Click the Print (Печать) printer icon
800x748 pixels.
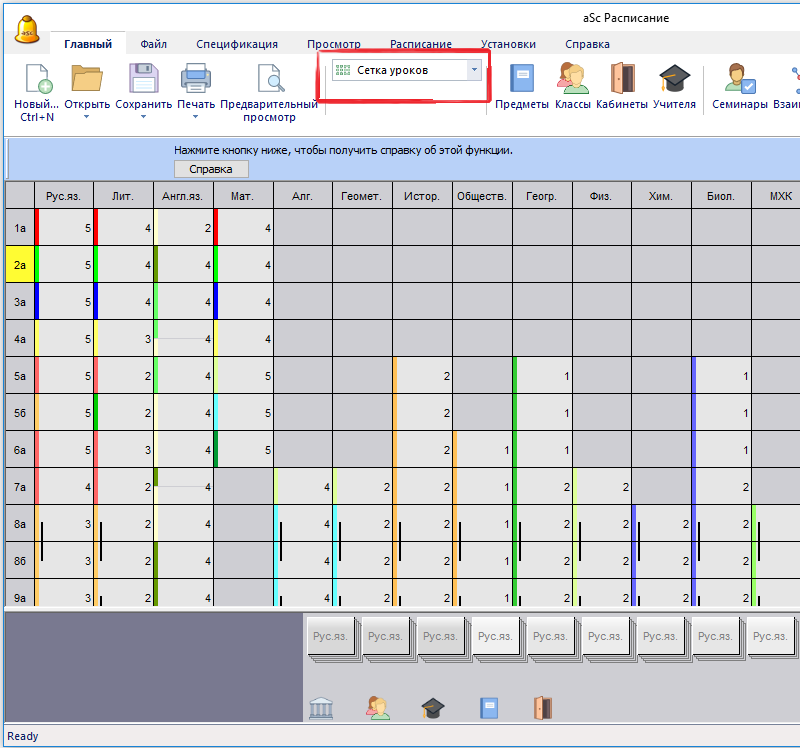[x=195, y=79]
